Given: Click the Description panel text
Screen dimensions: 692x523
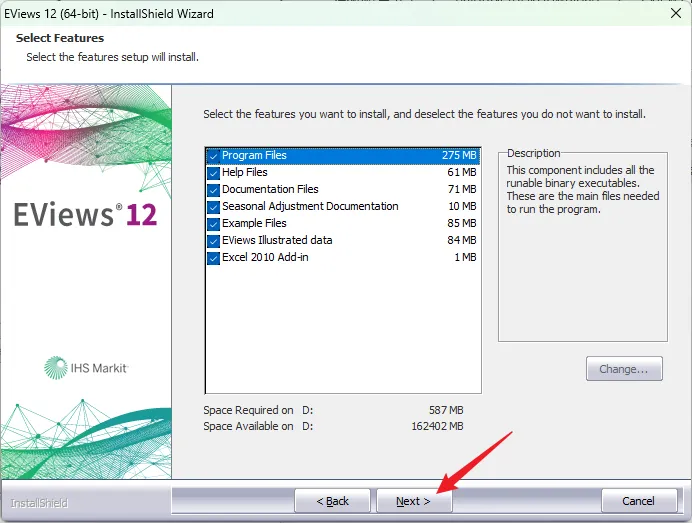Looking at the screenshot, I should click(583, 189).
